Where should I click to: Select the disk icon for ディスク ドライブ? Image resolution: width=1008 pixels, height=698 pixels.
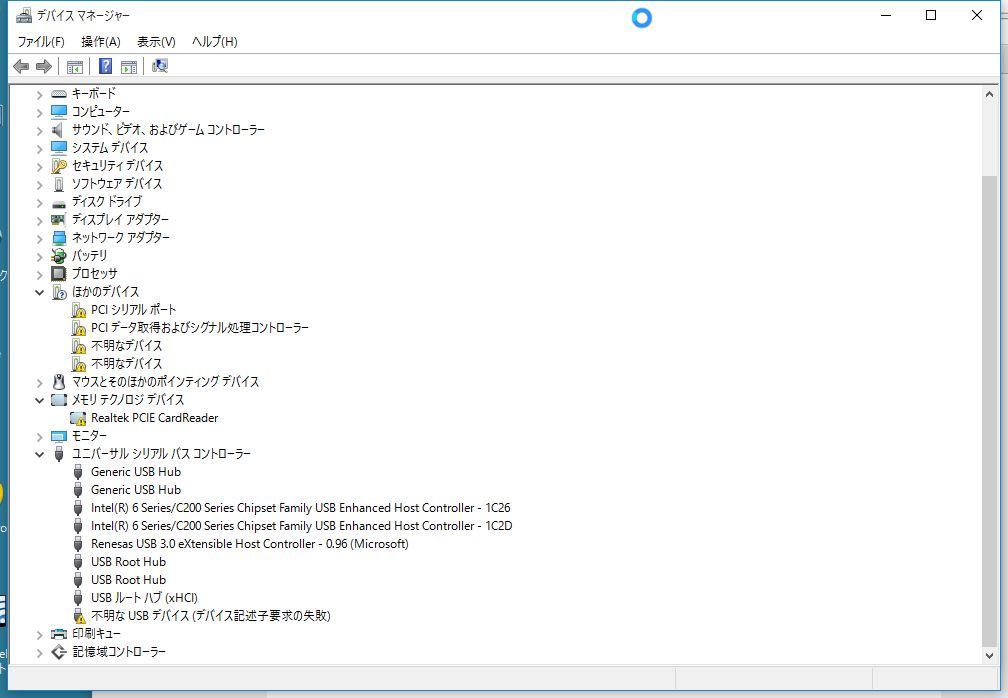[x=58, y=203]
